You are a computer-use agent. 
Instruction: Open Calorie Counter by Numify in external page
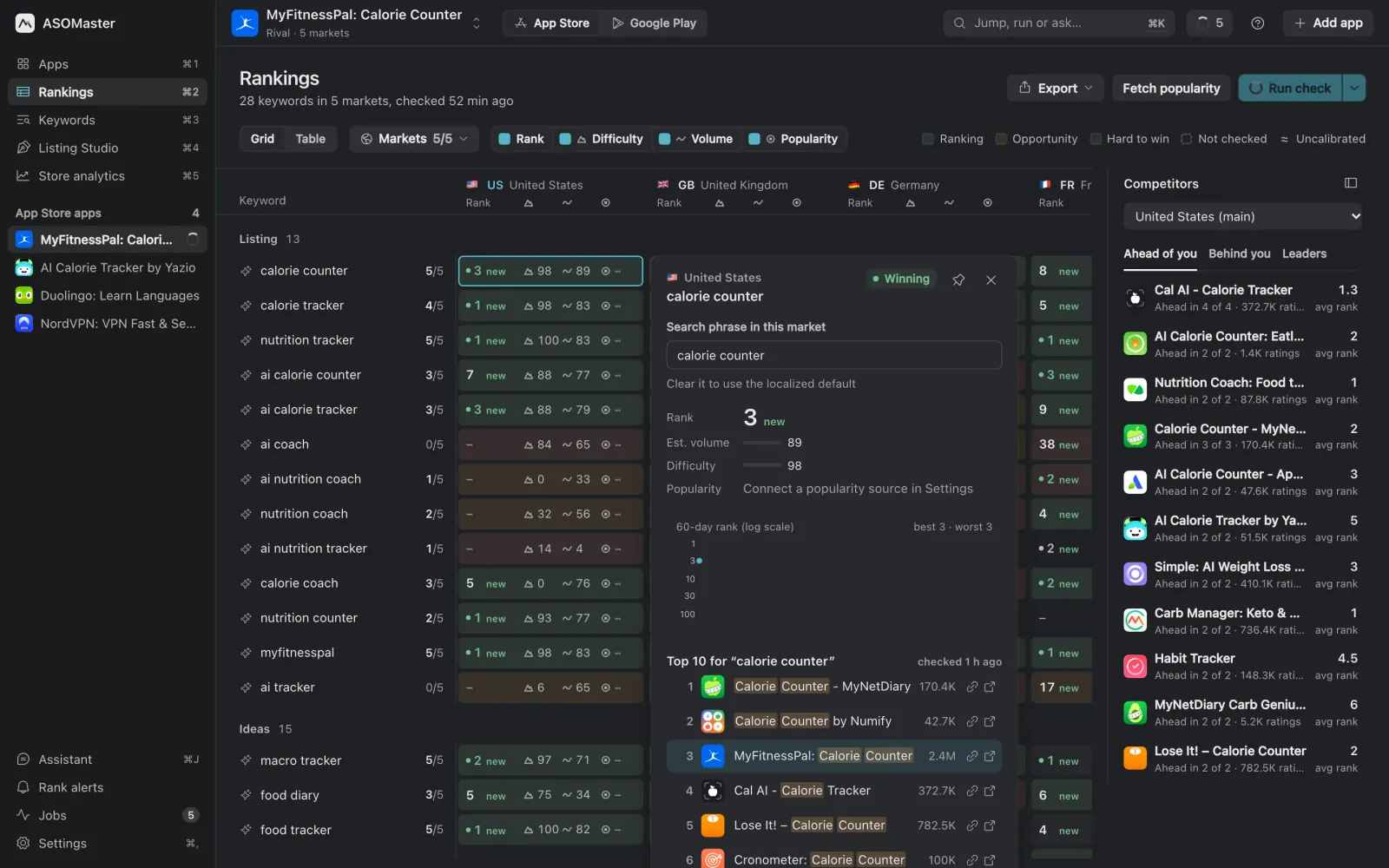(x=990, y=721)
